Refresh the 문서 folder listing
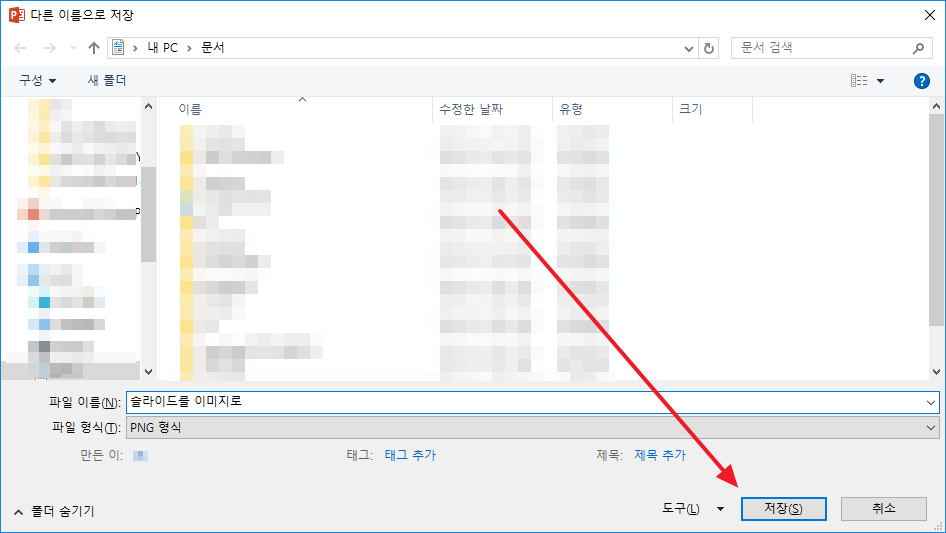Viewport: 946px width, 533px height. pyautogui.click(x=709, y=48)
